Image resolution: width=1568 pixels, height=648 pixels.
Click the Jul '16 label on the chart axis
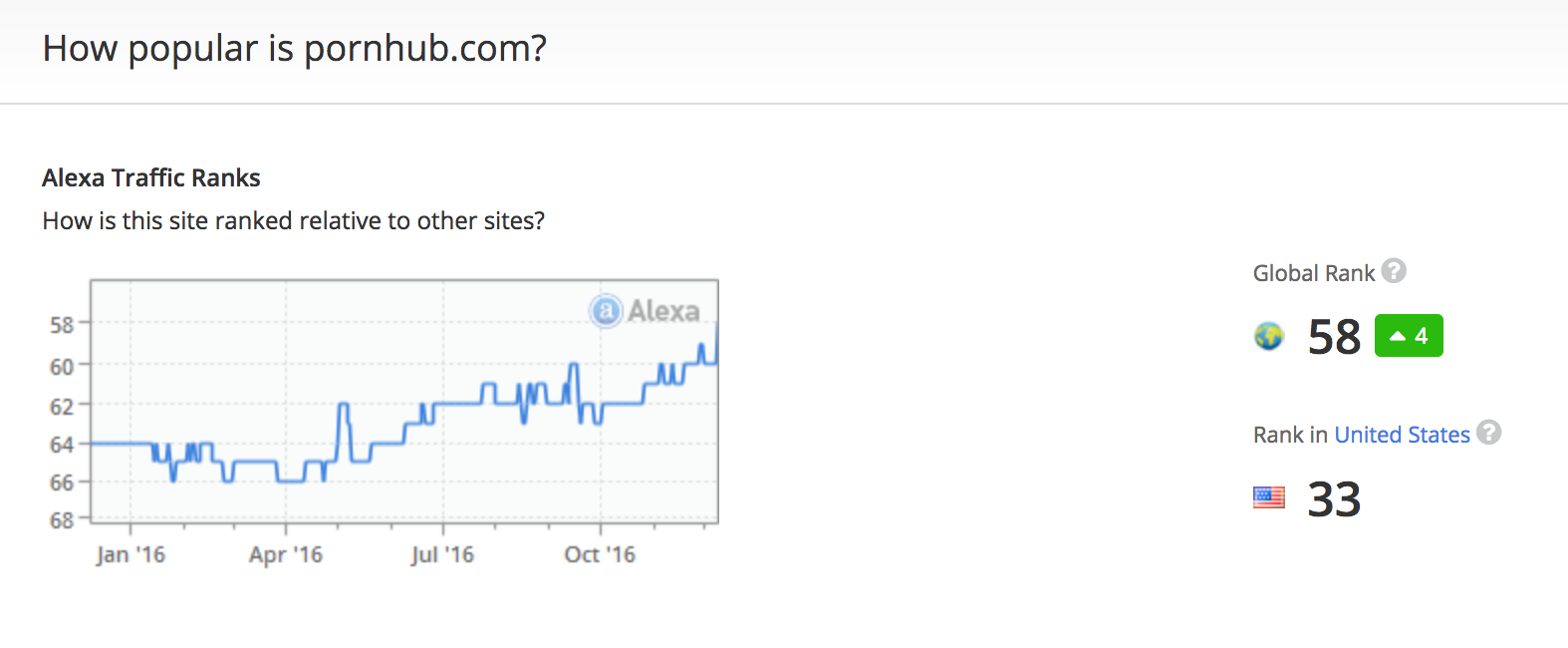click(442, 554)
